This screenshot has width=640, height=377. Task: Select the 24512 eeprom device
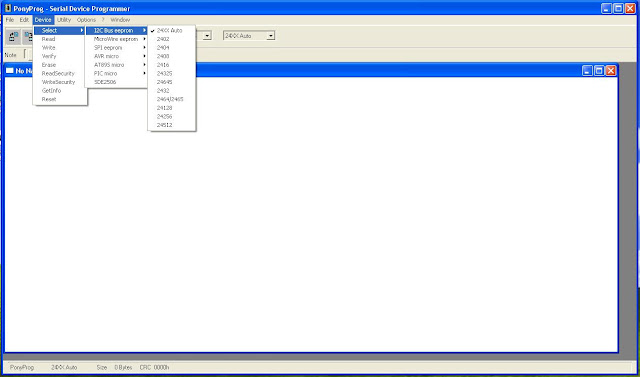[x=172, y=125]
